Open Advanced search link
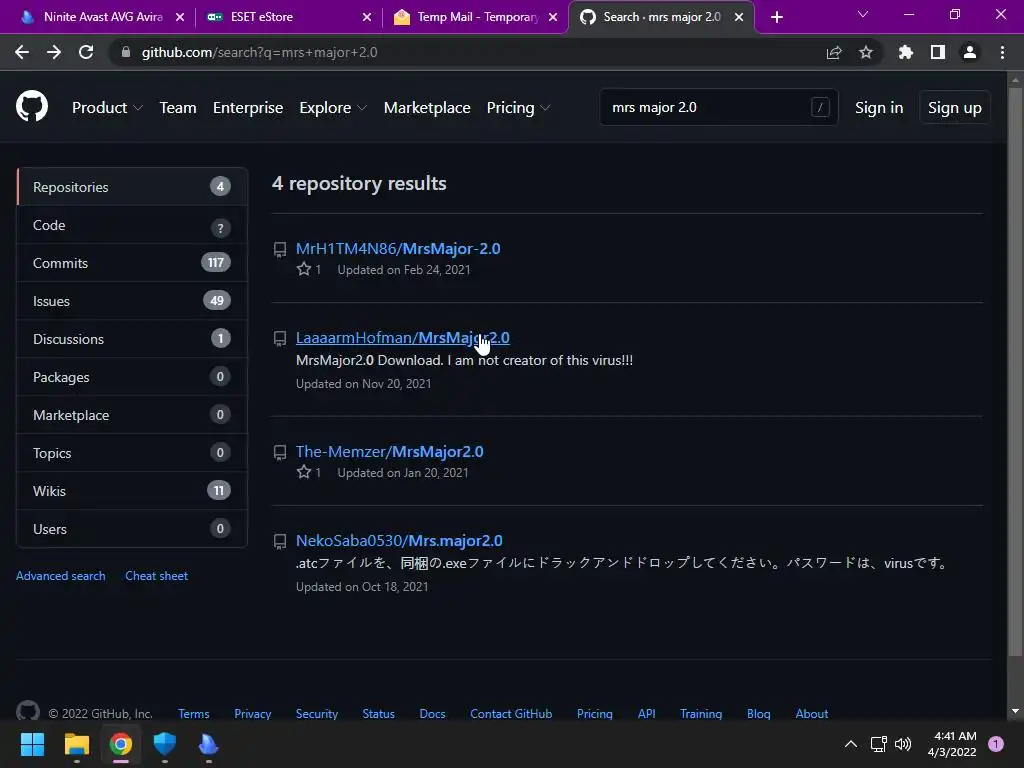Image resolution: width=1024 pixels, height=768 pixels. 61,576
